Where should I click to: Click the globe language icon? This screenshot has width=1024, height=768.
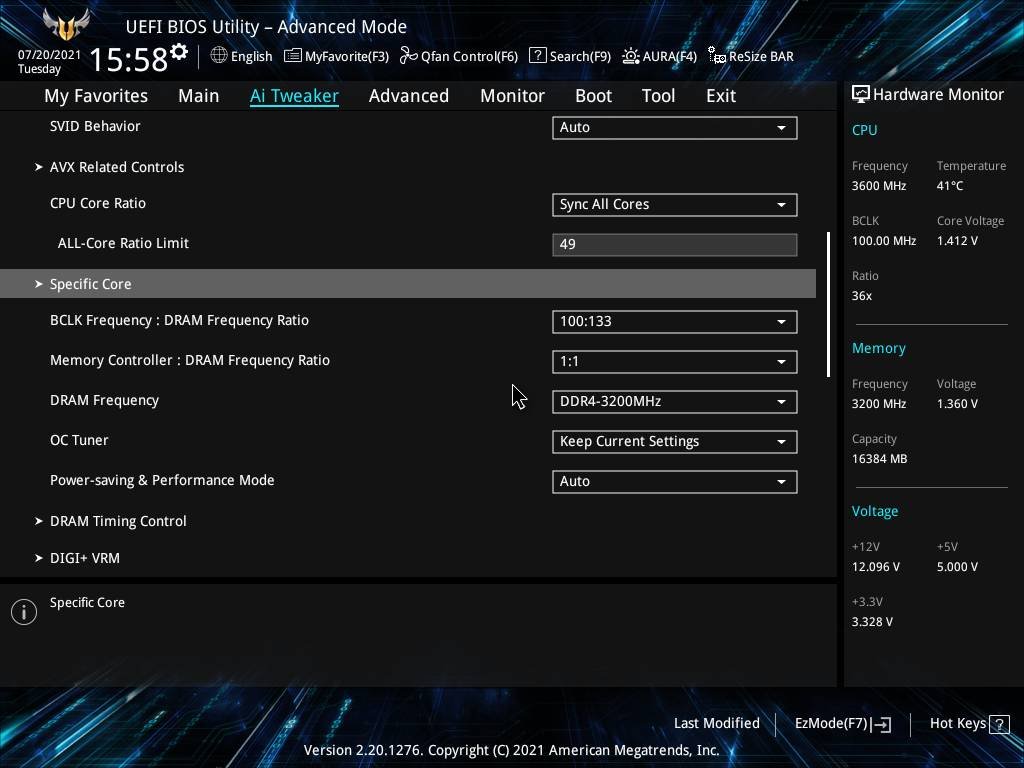(219, 56)
